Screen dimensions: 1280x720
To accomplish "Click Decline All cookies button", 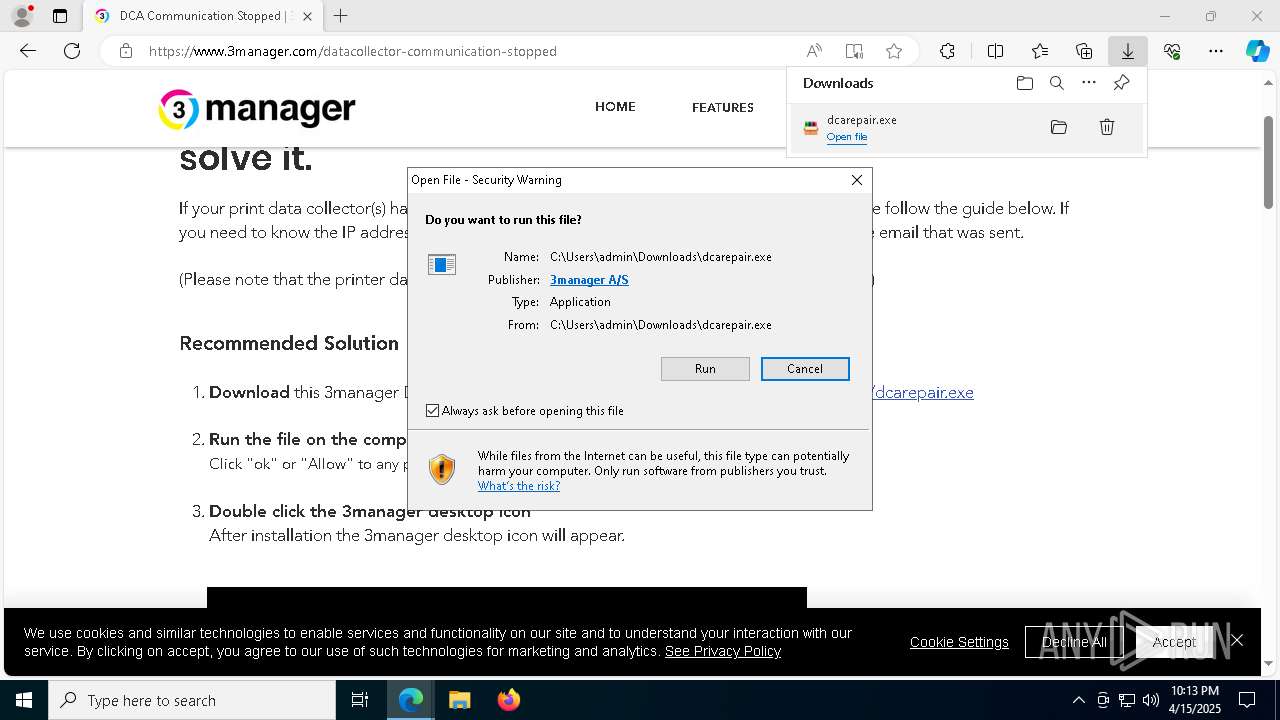I will click(1073, 642).
